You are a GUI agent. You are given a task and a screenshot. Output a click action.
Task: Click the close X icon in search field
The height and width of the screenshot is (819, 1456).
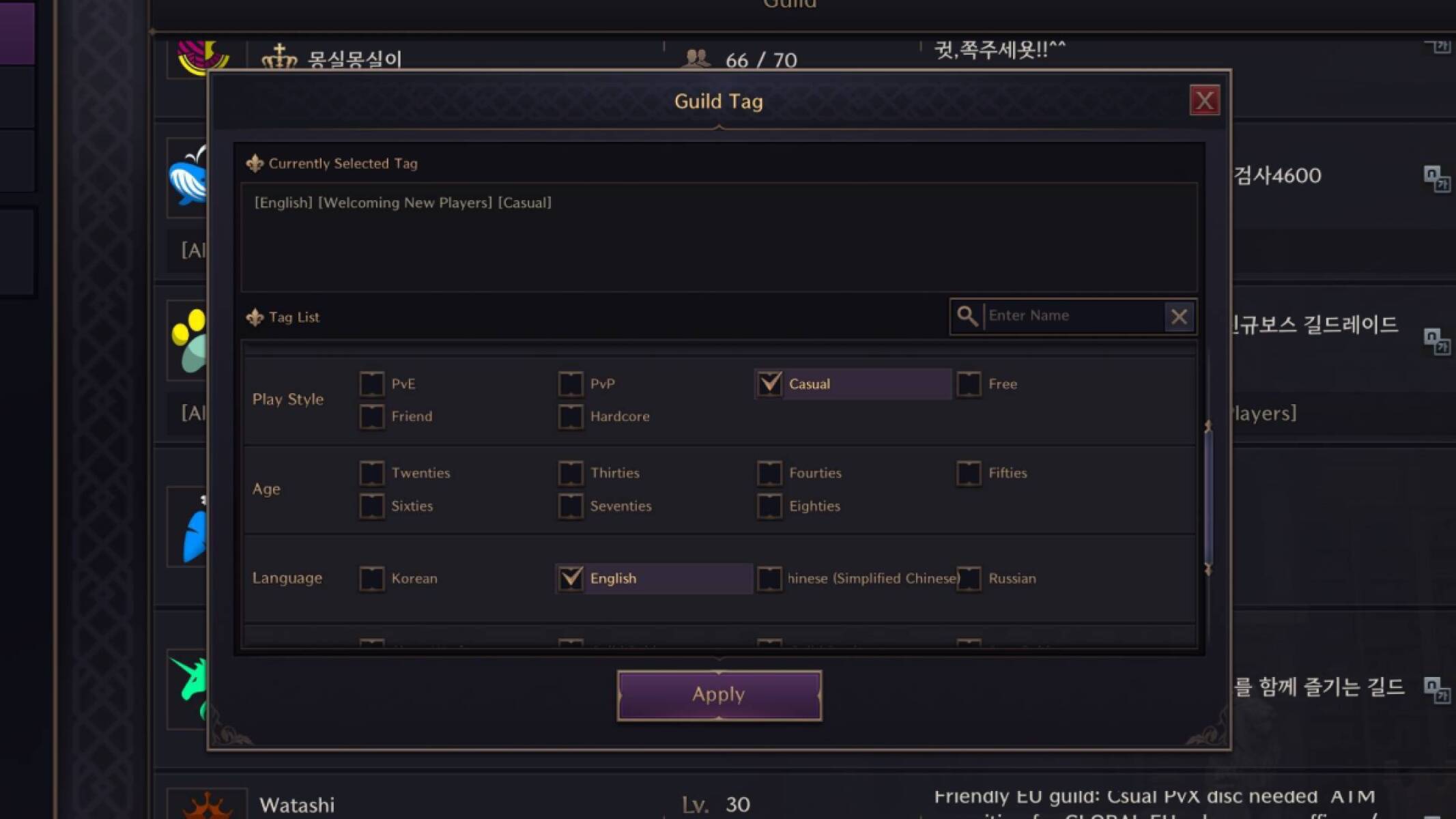pos(1180,316)
